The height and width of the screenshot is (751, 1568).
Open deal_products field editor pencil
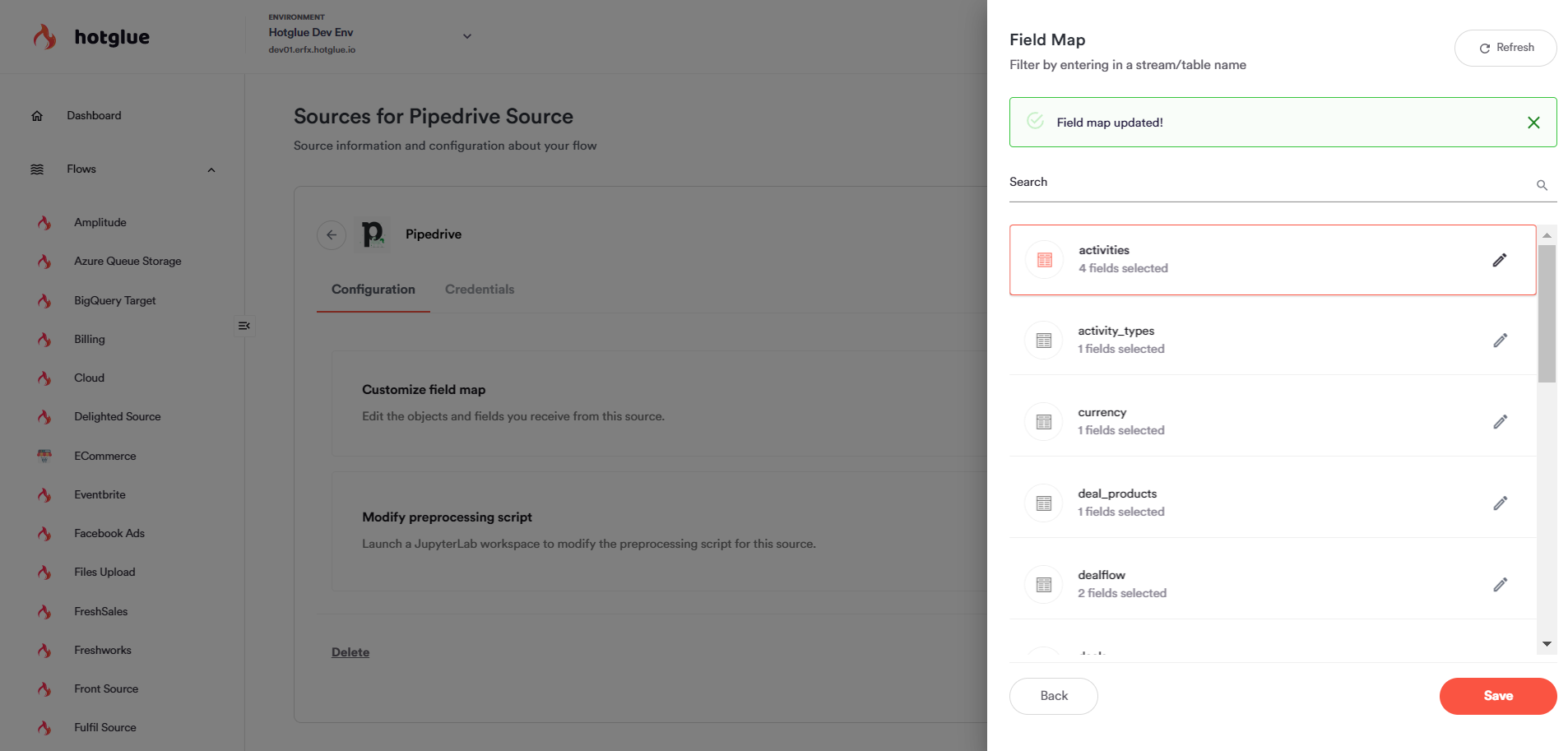pyautogui.click(x=1500, y=503)
